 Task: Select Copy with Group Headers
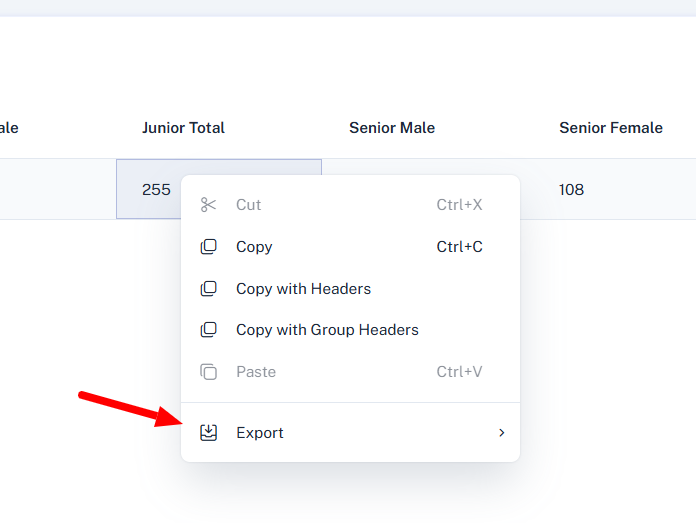pyautogui.click(x=327, y=330)
